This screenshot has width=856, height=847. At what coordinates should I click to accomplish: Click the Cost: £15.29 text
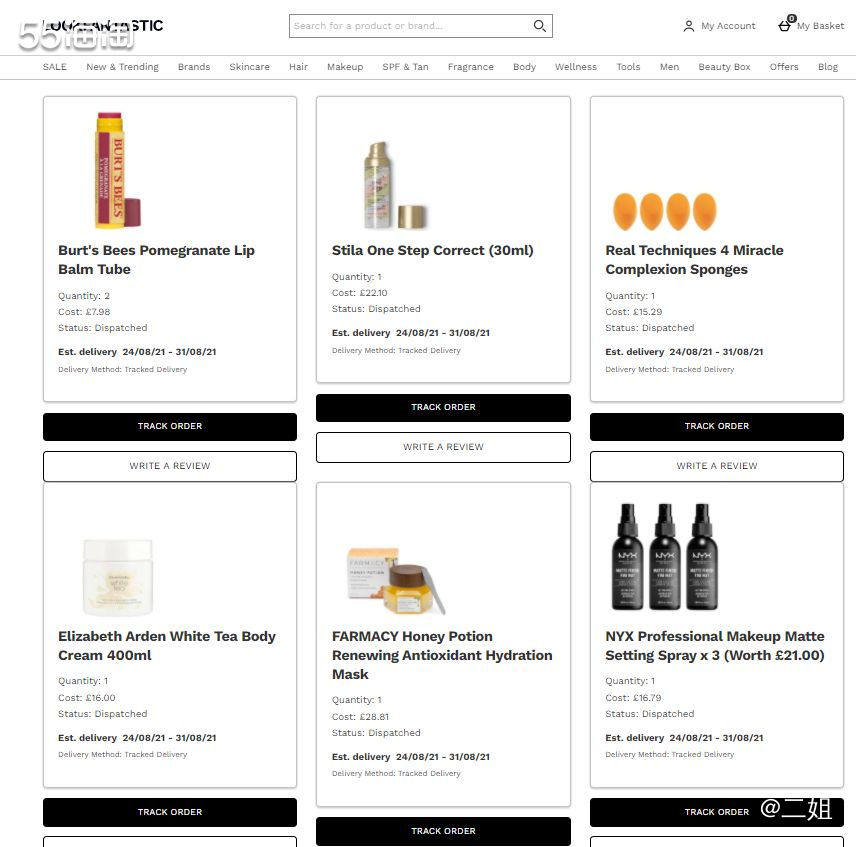(633, 312)
